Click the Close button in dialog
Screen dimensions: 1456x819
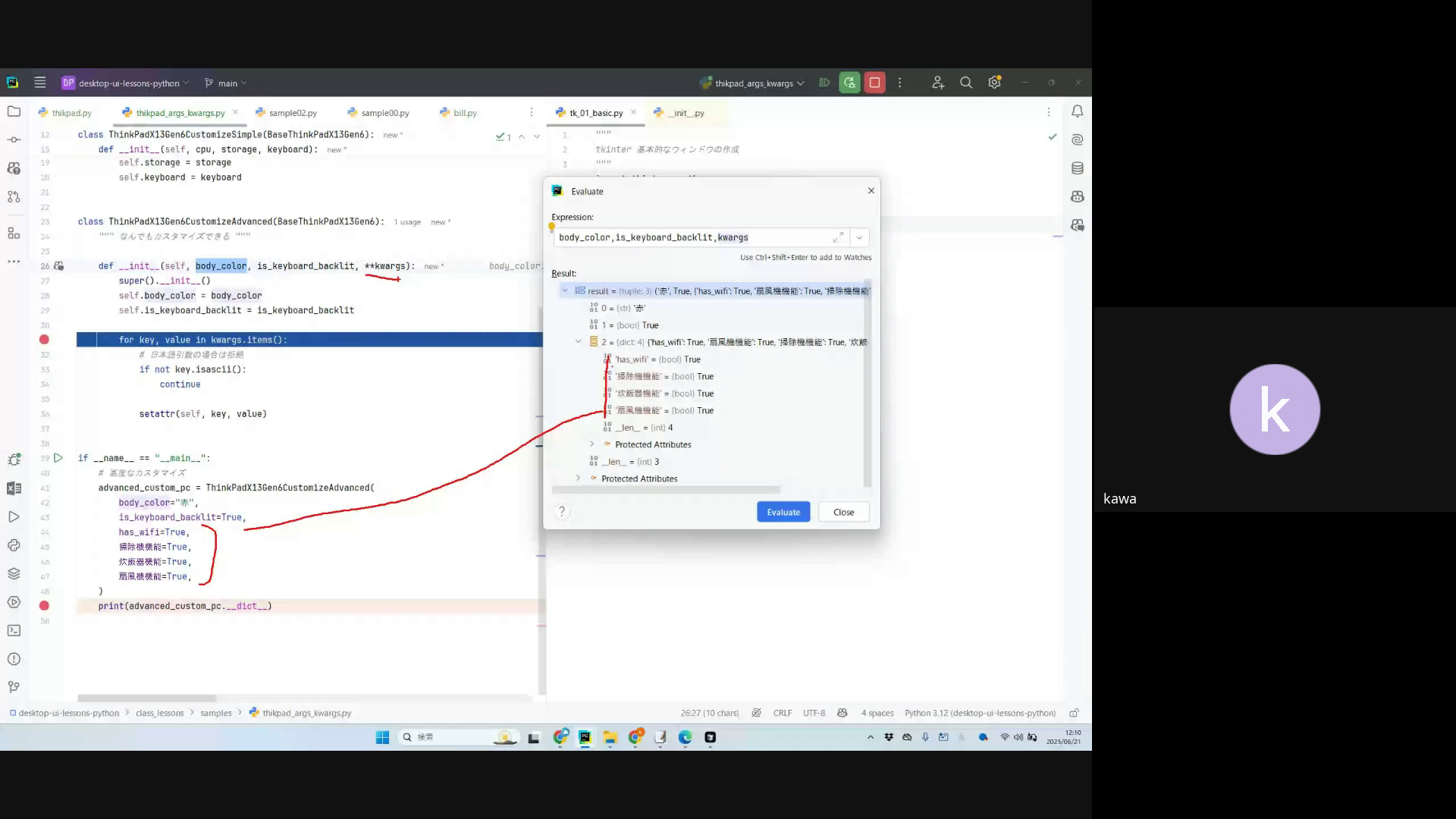point(843,512)
